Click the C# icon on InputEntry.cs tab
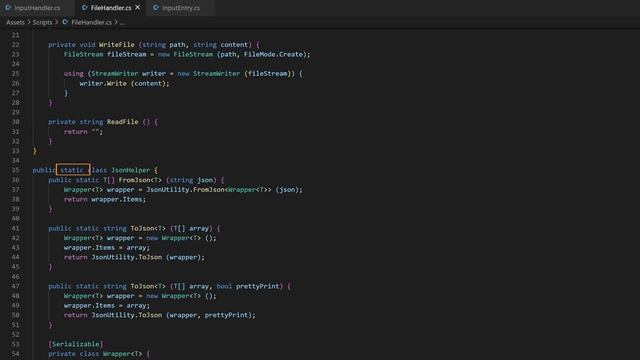Image resolution: width=640 pixels, height=360 pixels. [x=156, y=8]
